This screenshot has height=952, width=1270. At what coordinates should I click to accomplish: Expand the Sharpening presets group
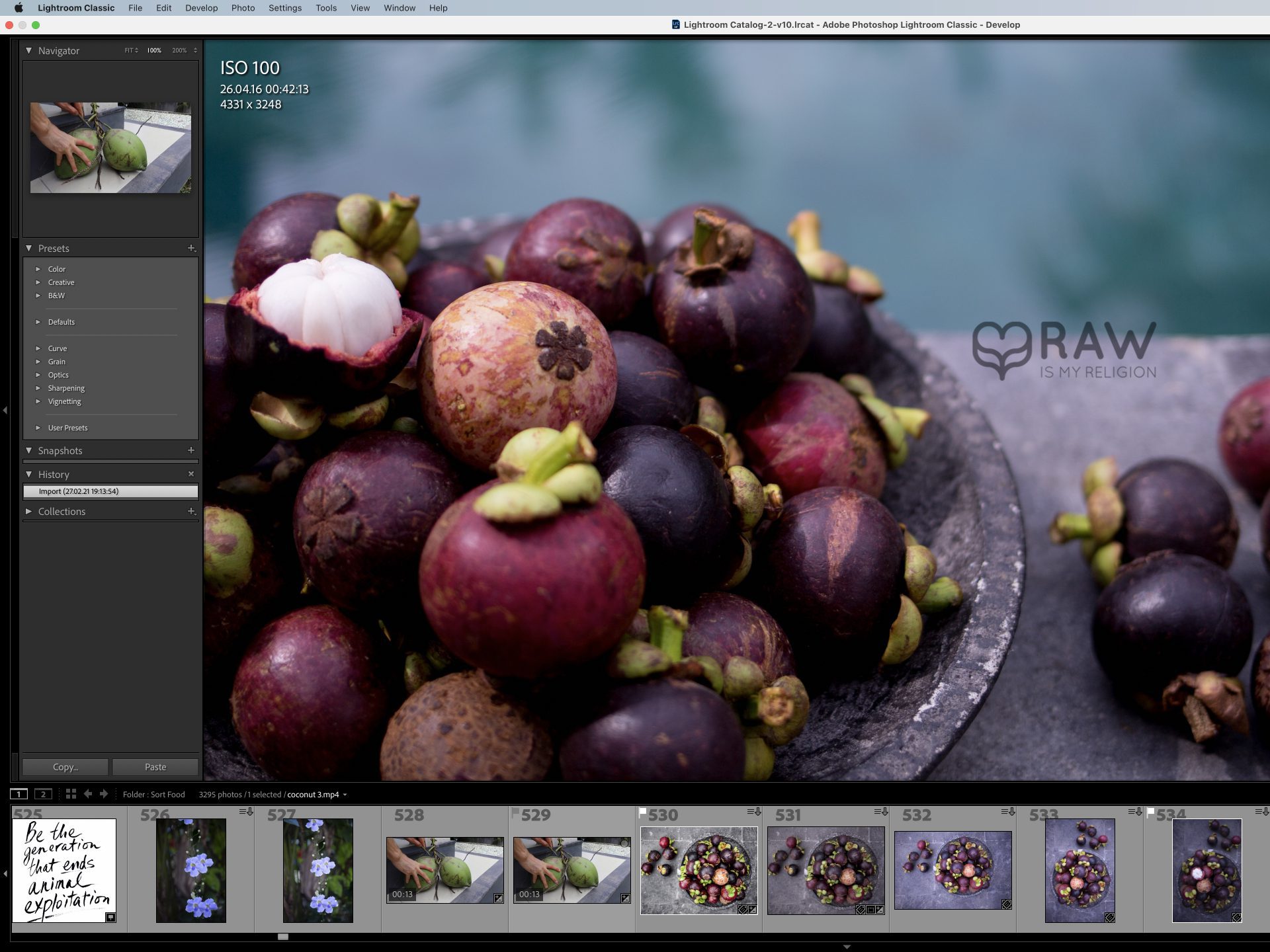[x=66, y=388]
